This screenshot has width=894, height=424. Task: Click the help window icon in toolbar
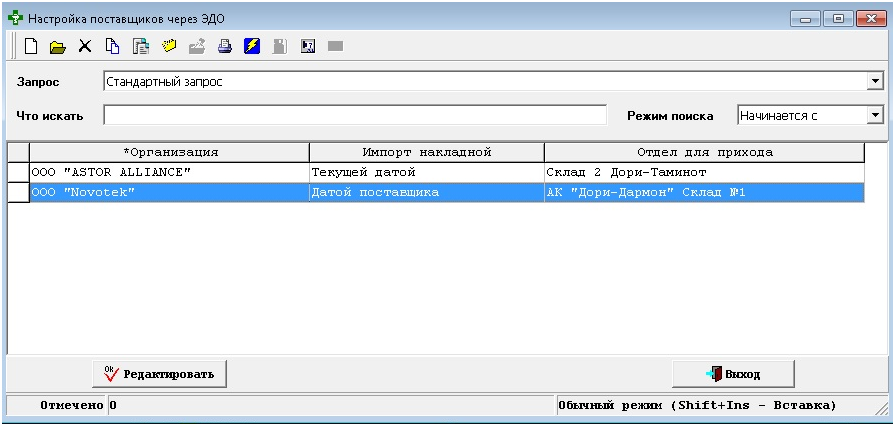[x=308, y=46]
